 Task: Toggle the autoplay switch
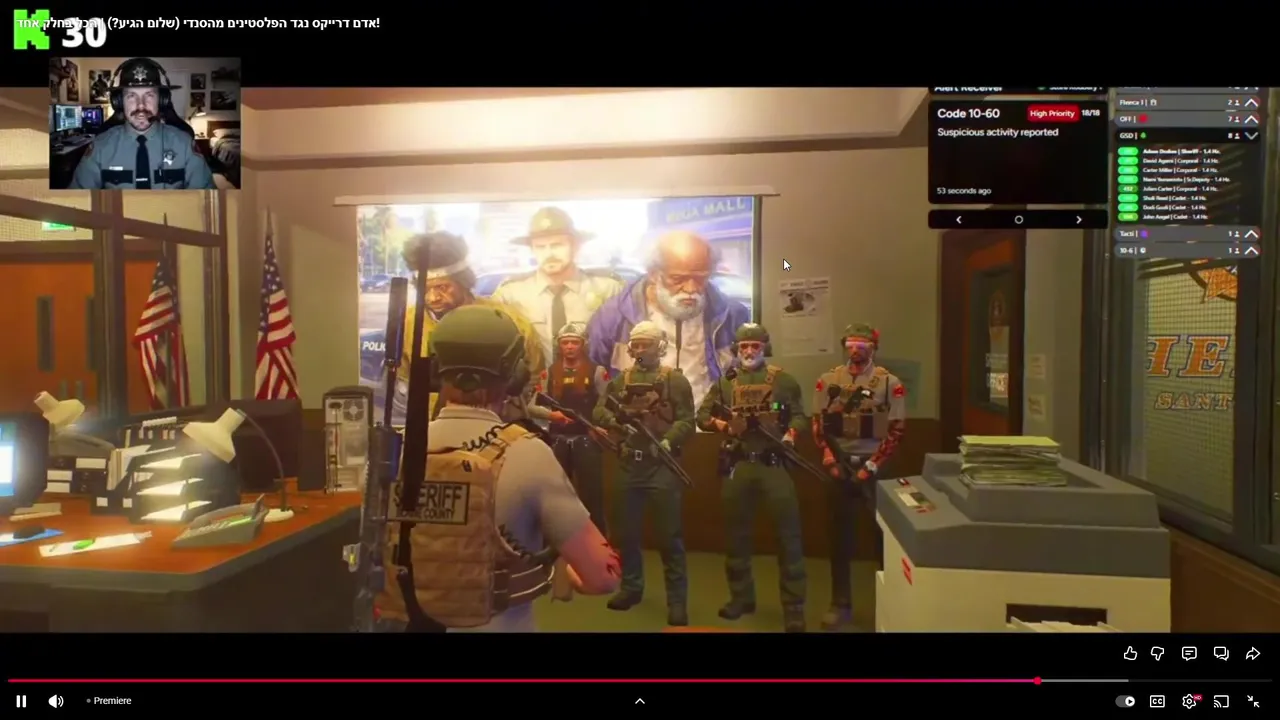pyautogui.click(x=1125, y=701)
